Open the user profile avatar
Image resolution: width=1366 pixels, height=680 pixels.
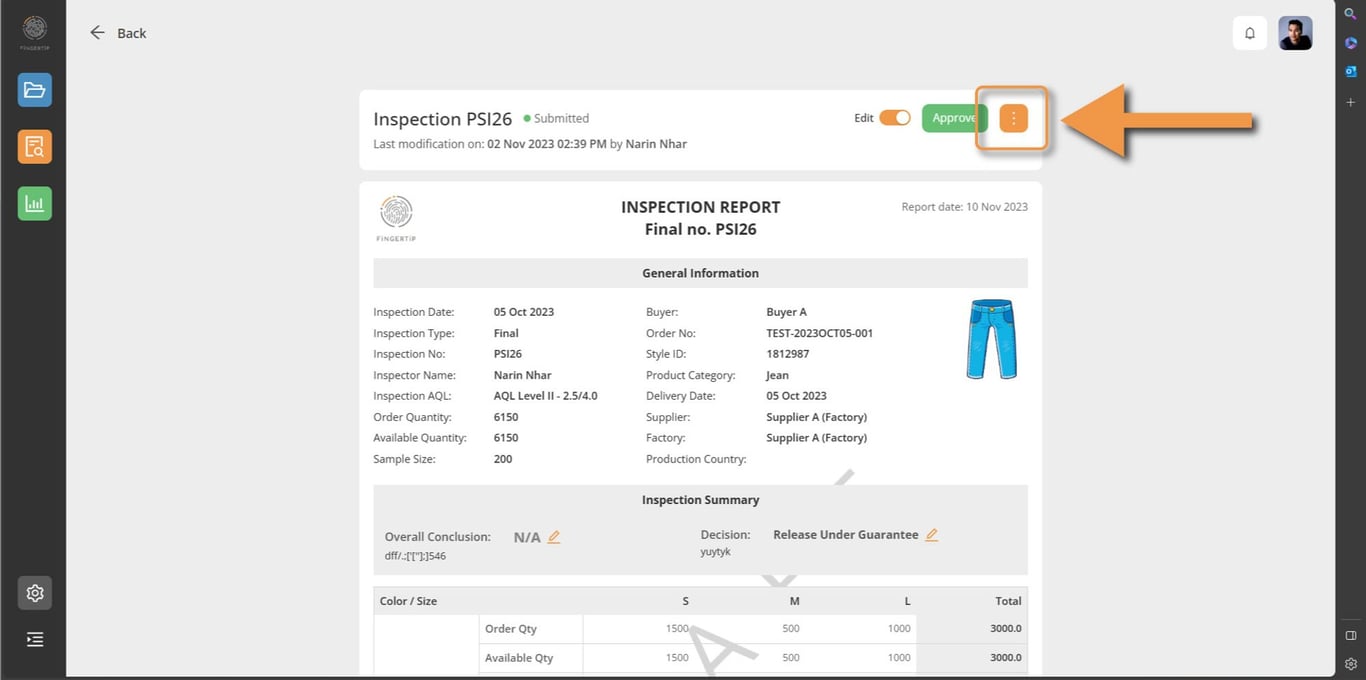pos(1296,33)
